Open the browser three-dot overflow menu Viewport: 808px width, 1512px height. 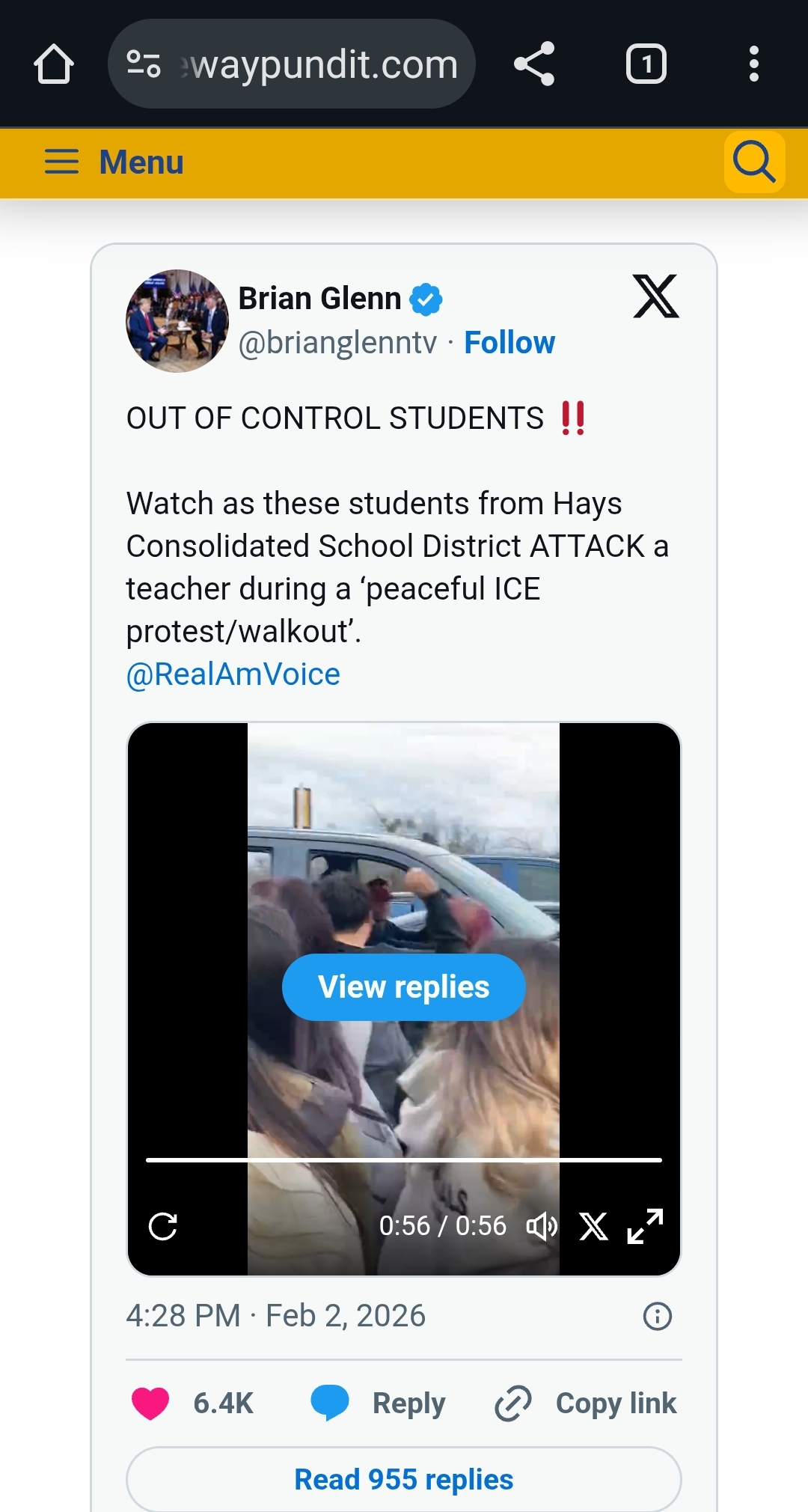click(x=754, y=64)
